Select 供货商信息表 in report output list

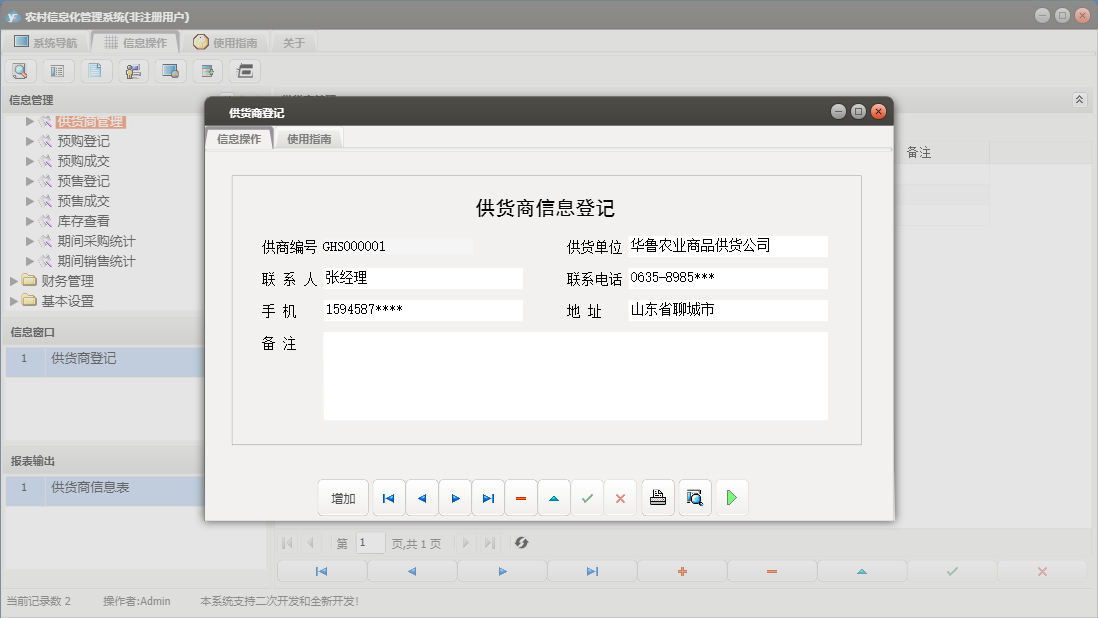(90, 488)
